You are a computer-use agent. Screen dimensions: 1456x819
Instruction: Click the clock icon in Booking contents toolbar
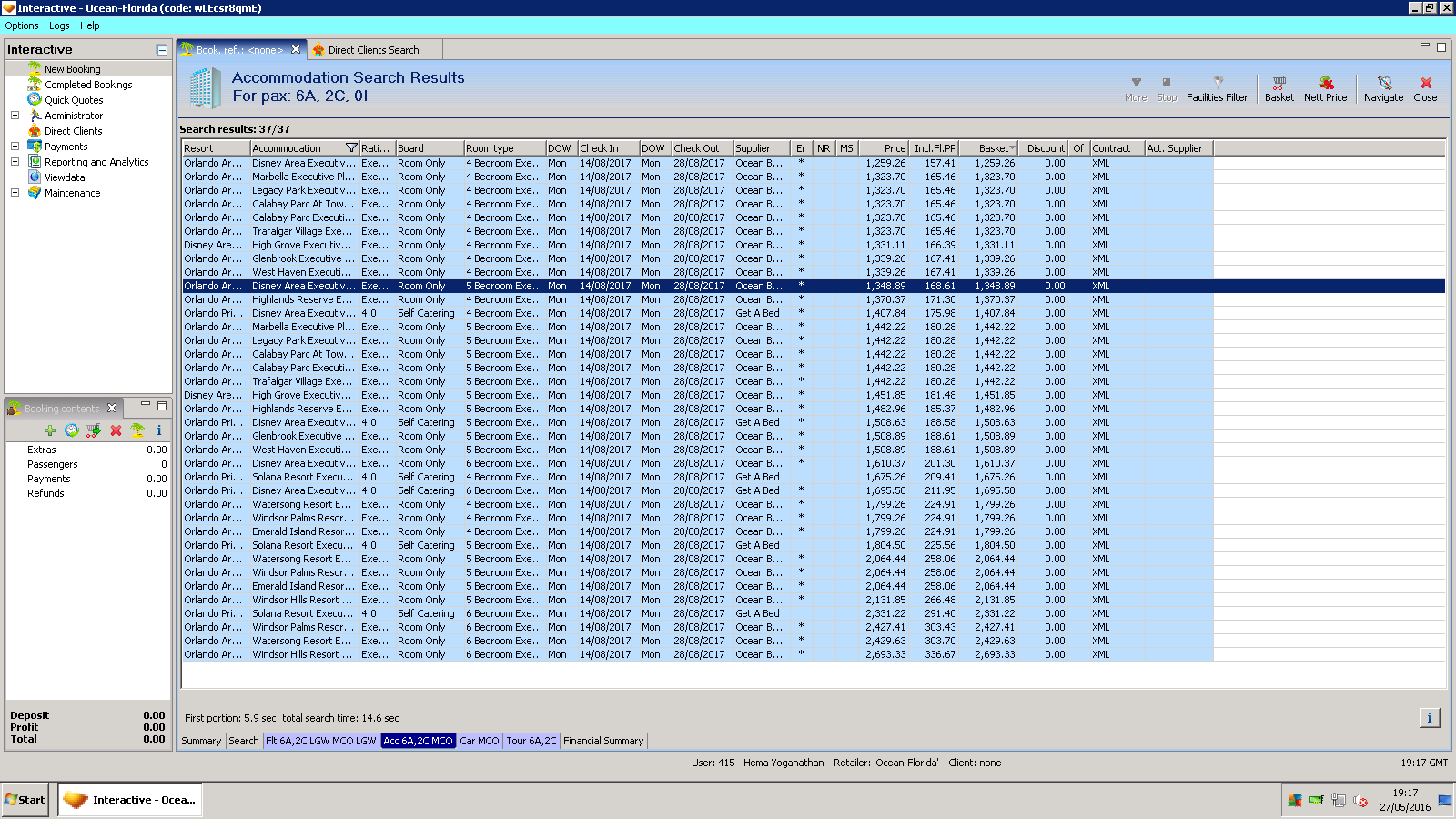[72, 430]
